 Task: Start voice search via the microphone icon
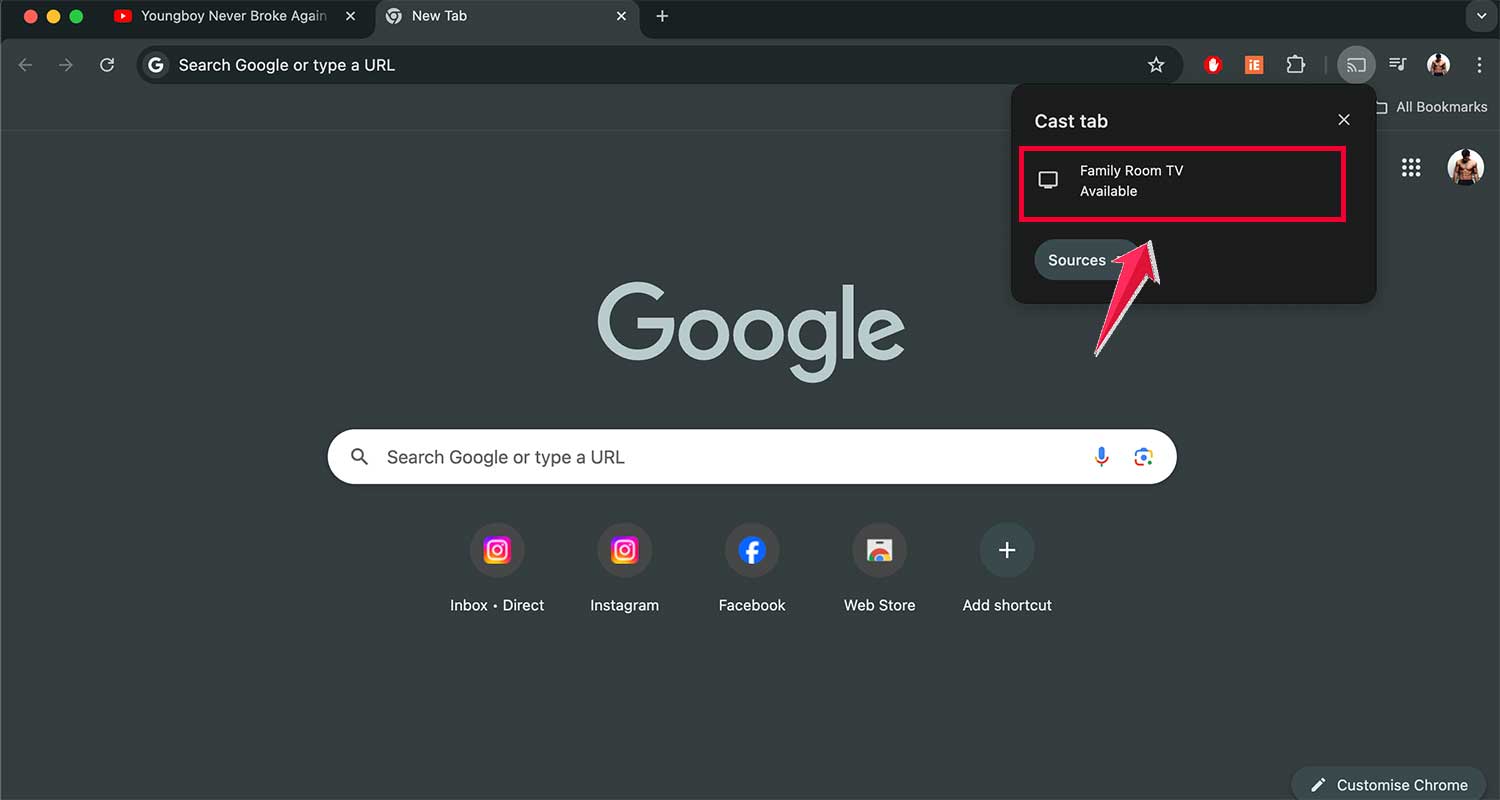(x=1102, y=456)
